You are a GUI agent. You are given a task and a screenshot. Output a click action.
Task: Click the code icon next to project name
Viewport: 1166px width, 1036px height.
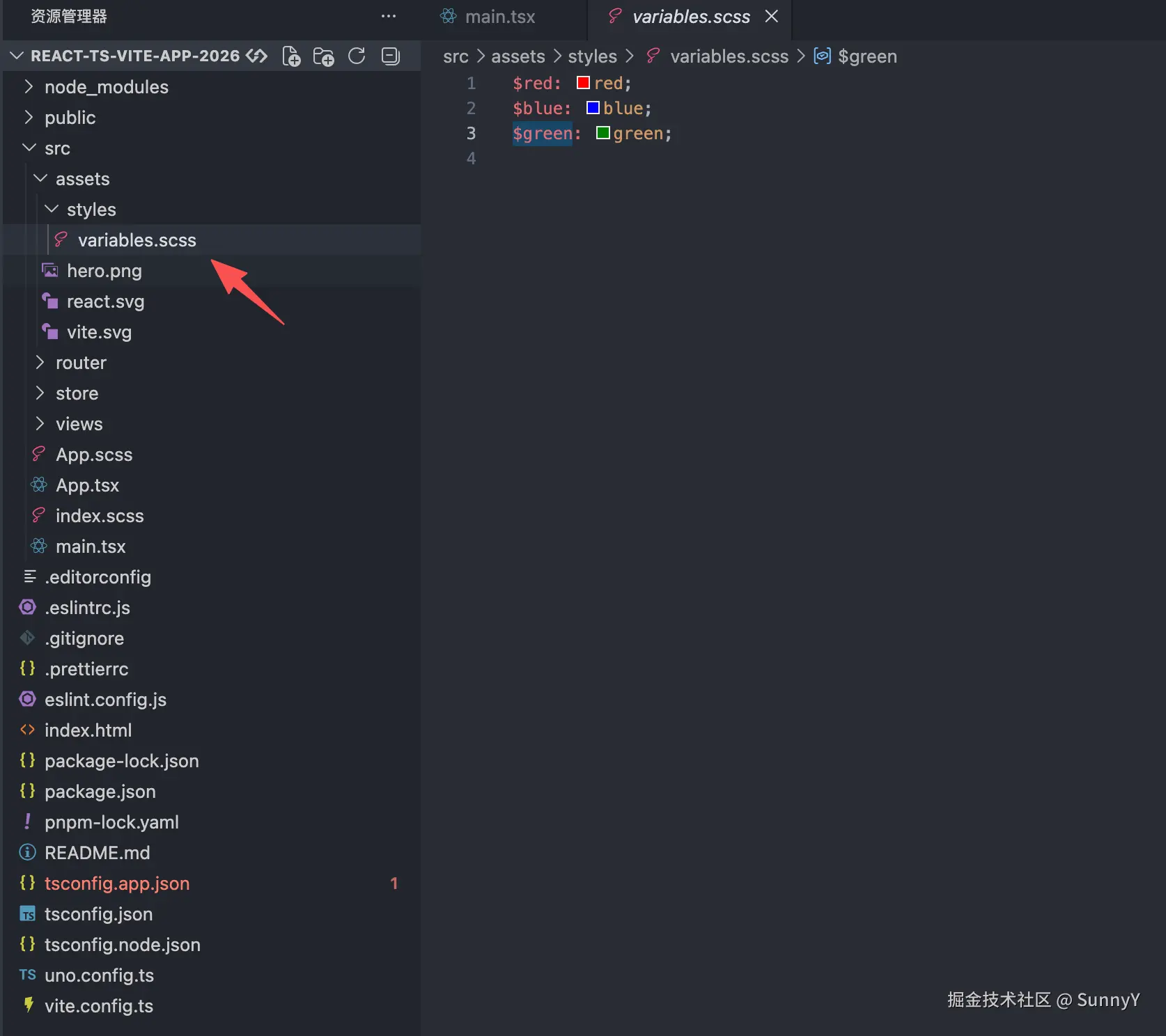(x=257, y=56)
